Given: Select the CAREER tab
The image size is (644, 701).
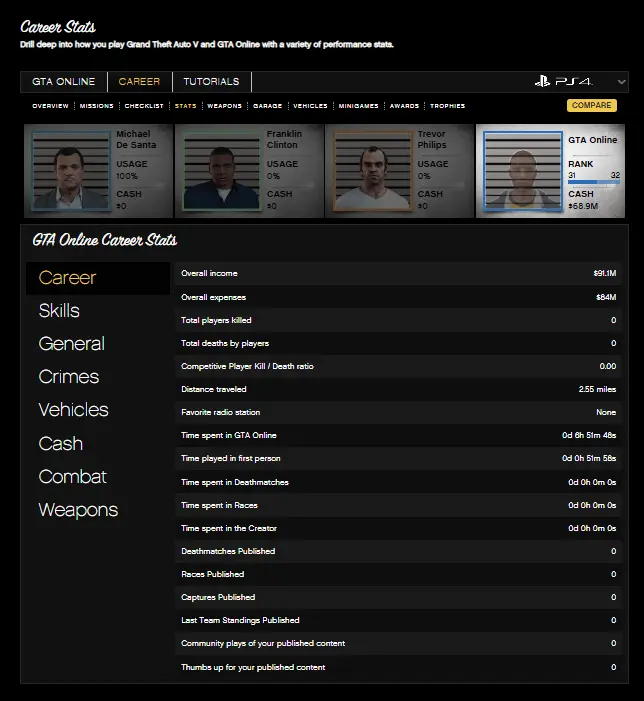Looking at the screenshot, I should point(139,82).
